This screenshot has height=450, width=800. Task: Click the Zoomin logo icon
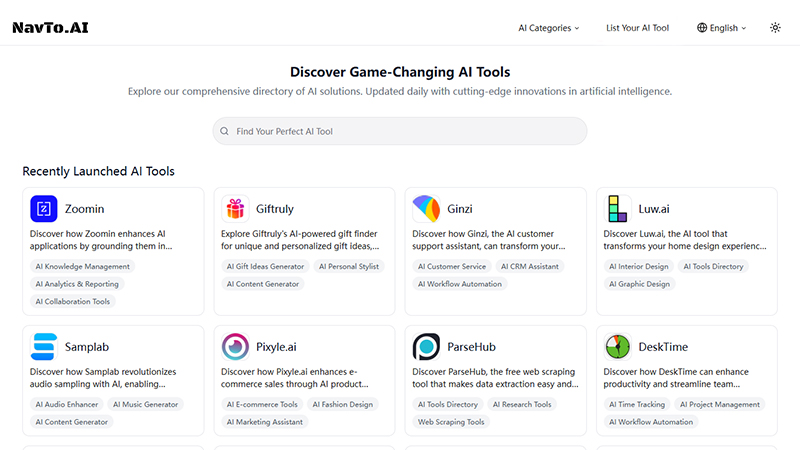point(44,209)
